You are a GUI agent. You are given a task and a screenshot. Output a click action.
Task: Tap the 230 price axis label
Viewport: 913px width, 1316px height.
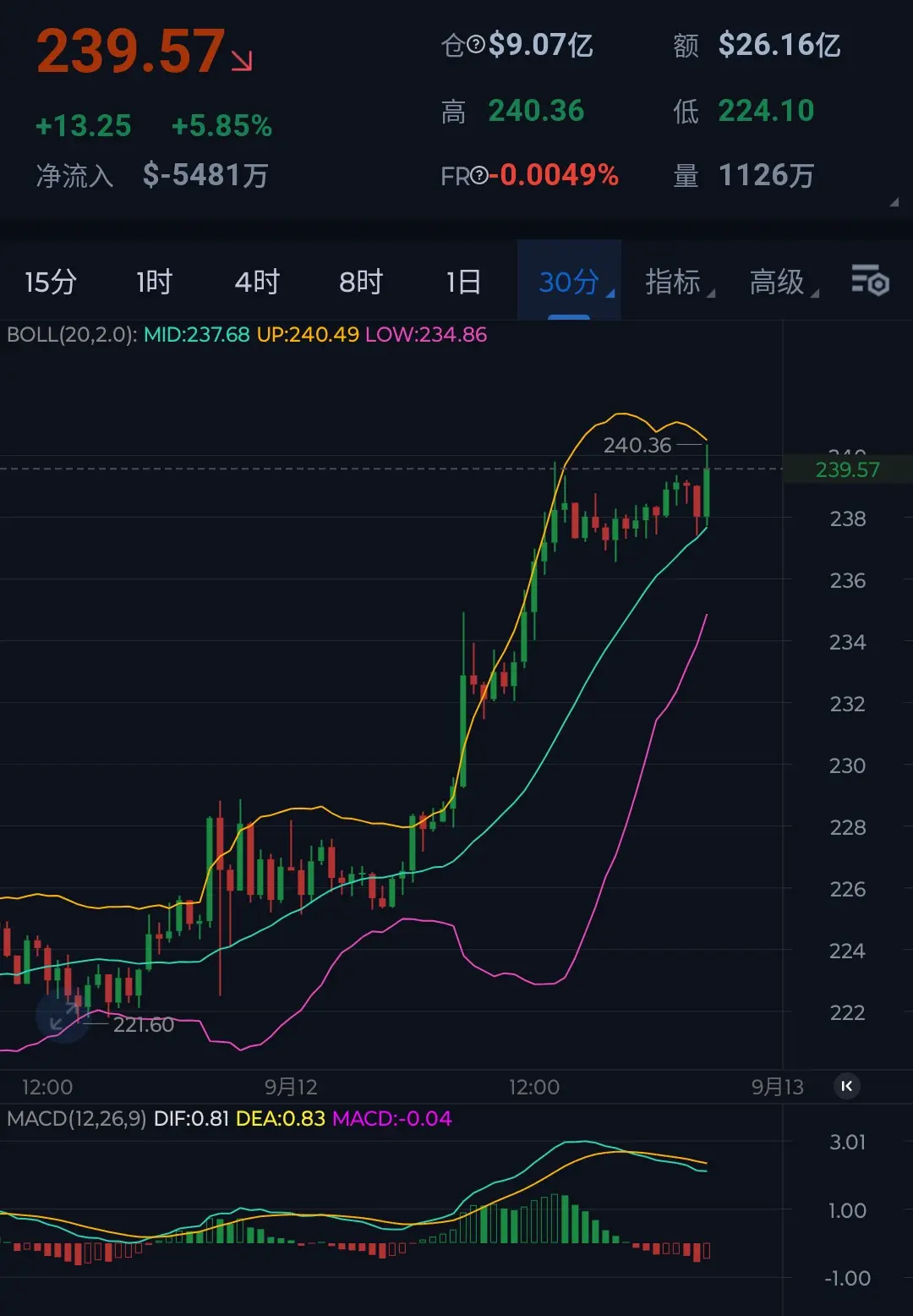tap(847, 765)
